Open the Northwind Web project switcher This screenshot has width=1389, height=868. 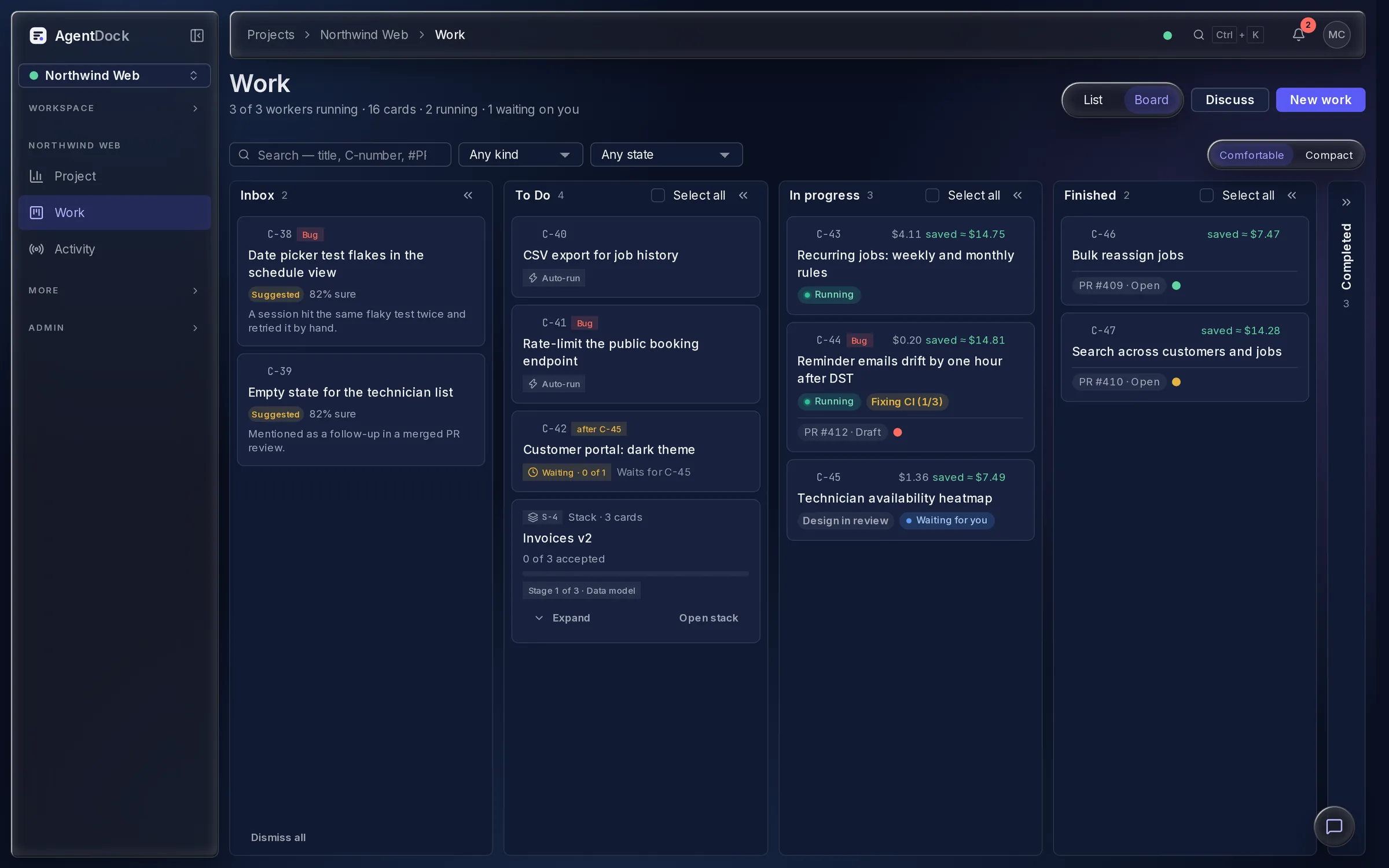coord(115,76)
